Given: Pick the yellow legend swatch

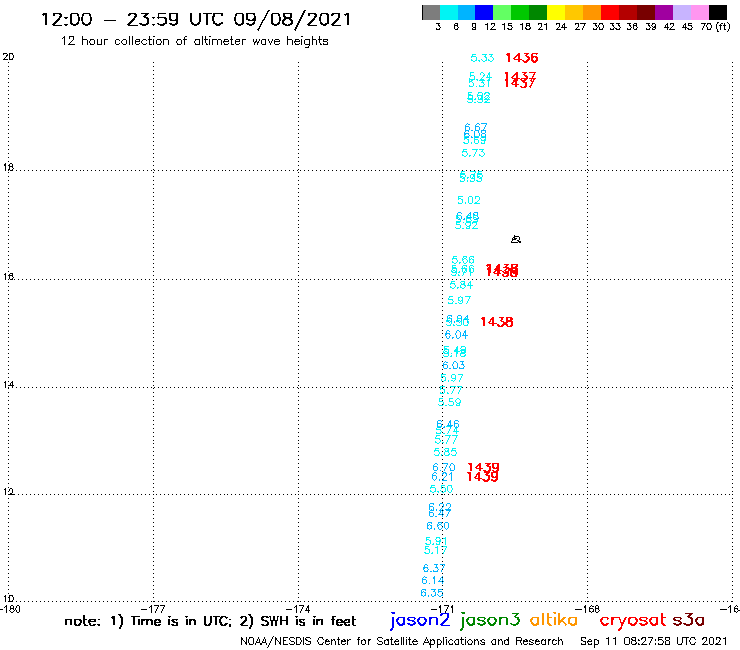Looking at the screenshot, I should tap(556, 12).
